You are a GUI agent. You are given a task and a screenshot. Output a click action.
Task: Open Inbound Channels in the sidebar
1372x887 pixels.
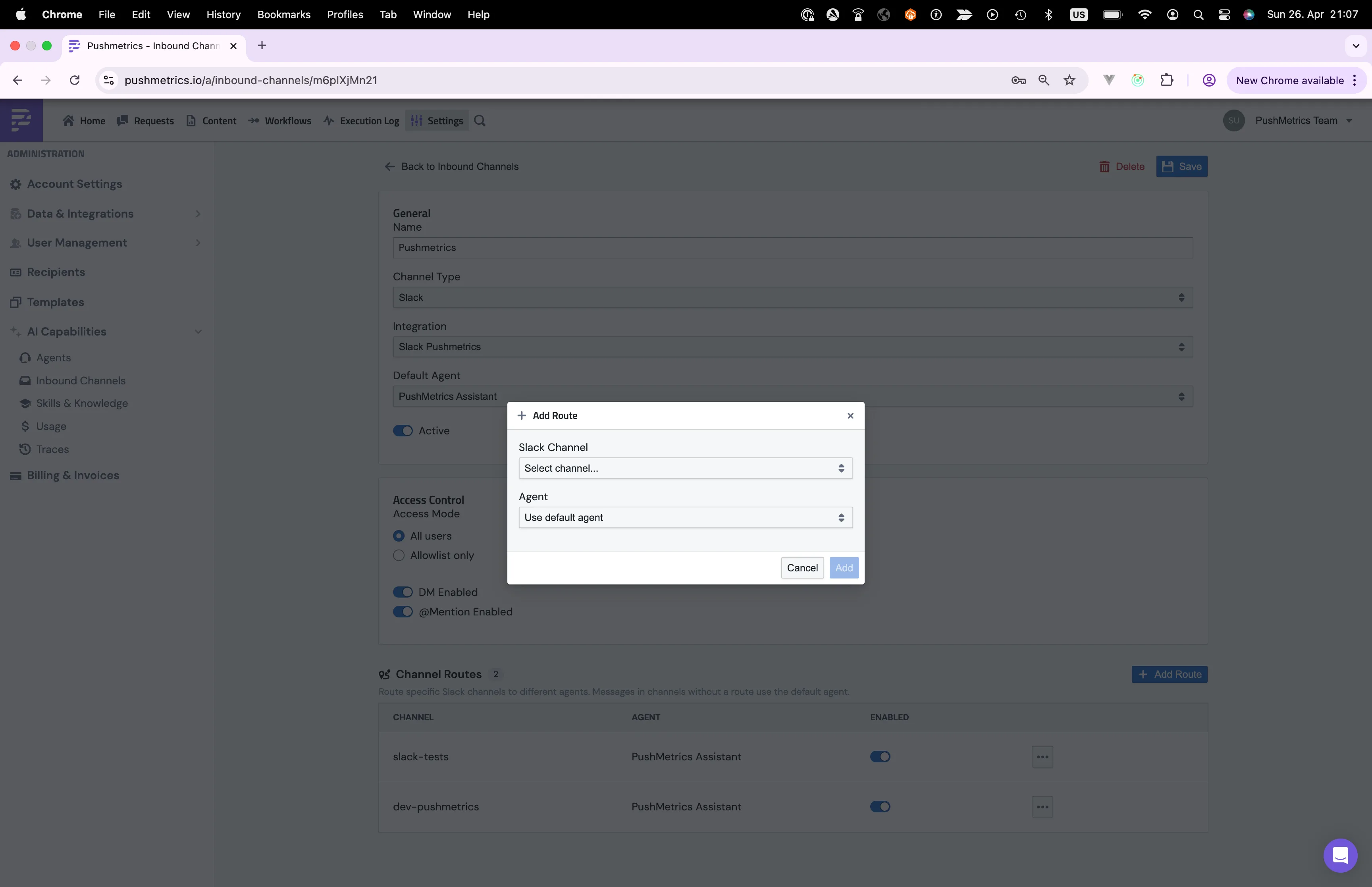[x=73, y=381]
